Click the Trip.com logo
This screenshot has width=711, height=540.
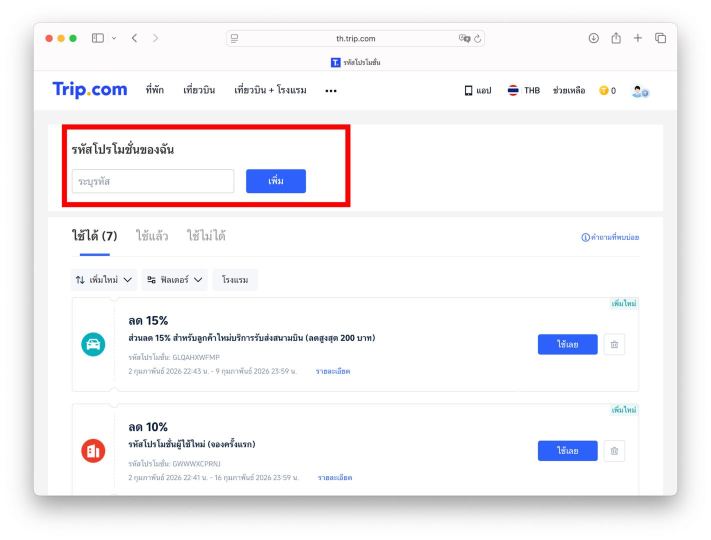click(90, 89)
